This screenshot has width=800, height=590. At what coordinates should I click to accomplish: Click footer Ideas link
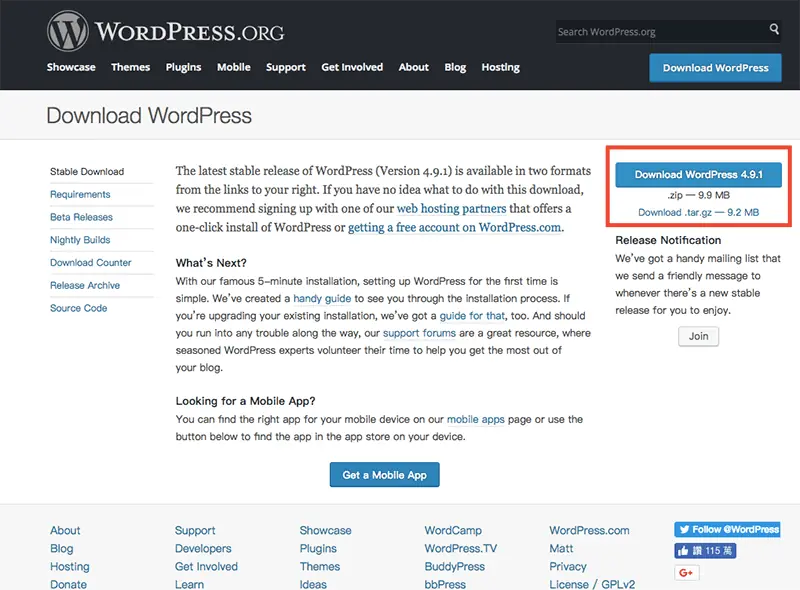313,584
